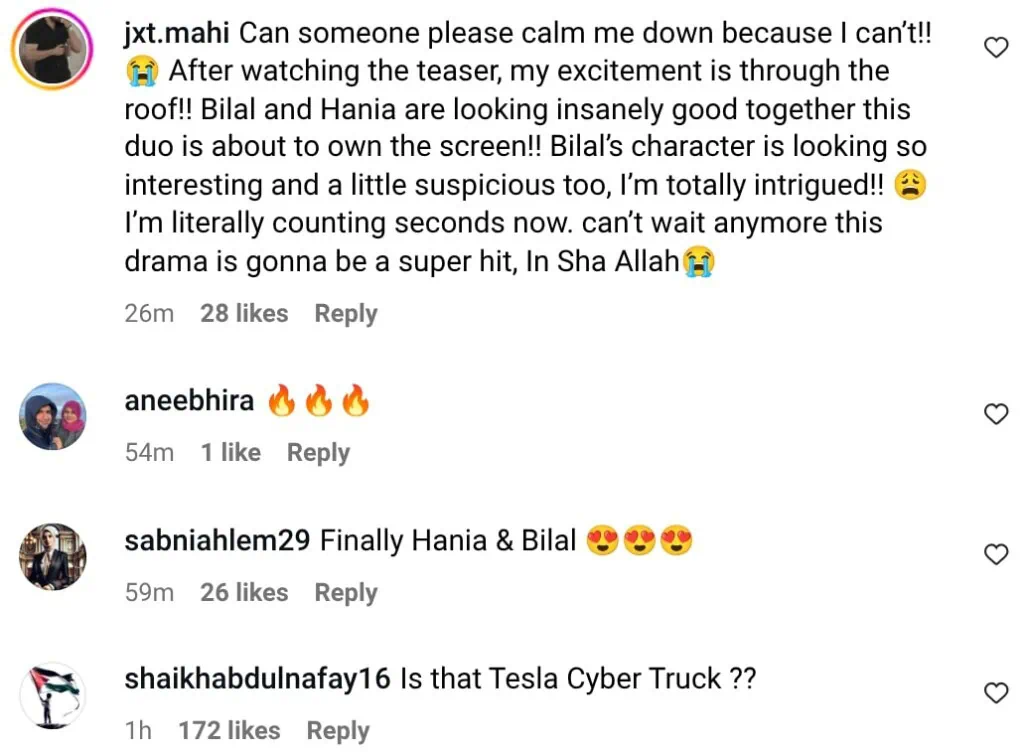Open jxt.mahi username link

click(178, 33)
